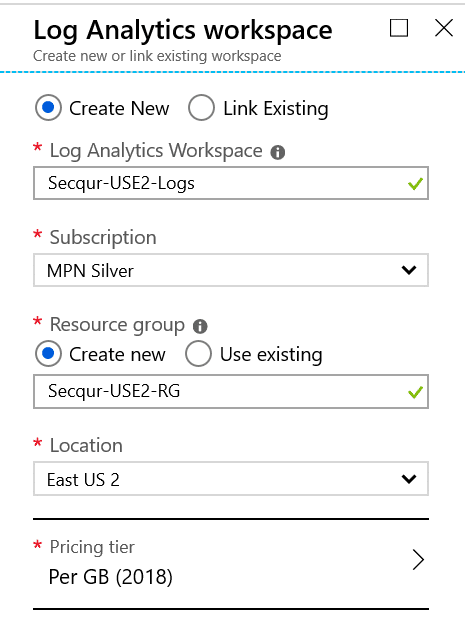Choose the Link Existing workspace option

(201, 108)
